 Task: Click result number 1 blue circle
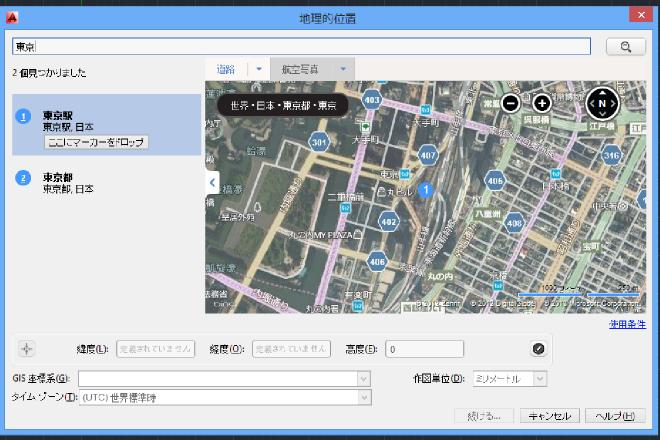tap(23, 117)
